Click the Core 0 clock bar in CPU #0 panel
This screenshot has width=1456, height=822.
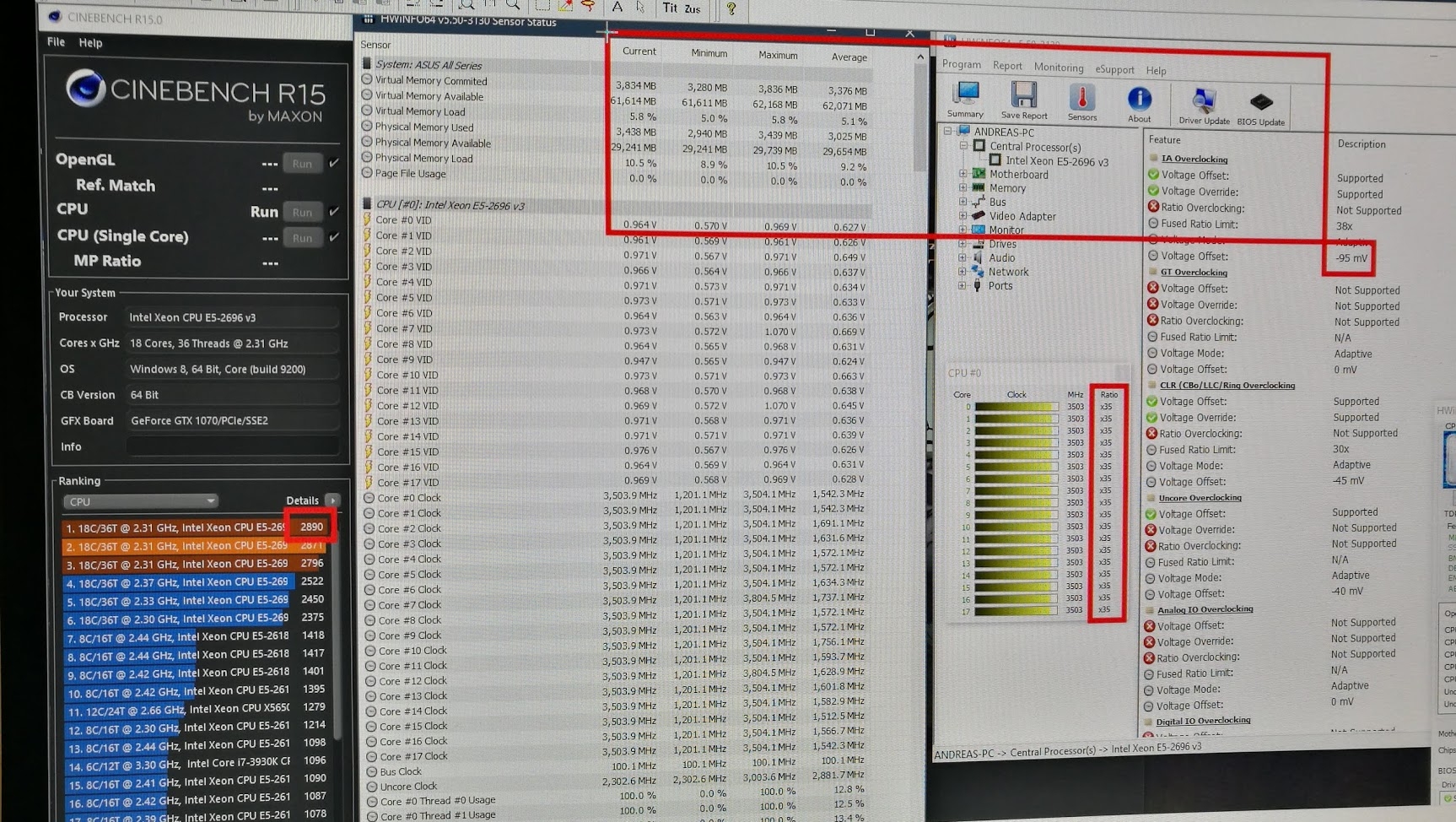pos(1017,407)
